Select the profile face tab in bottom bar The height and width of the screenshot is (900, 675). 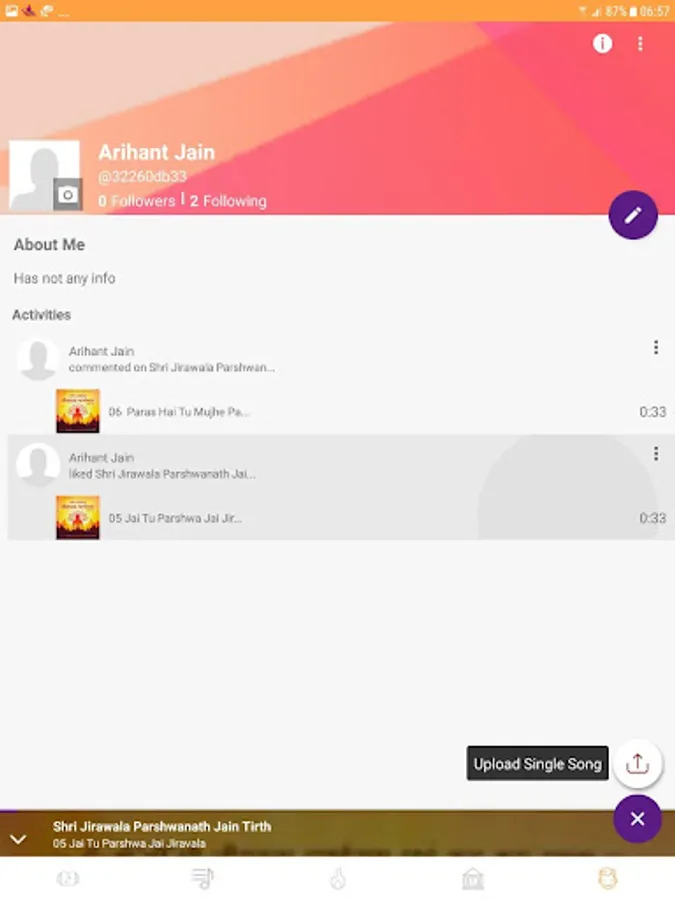607,878
